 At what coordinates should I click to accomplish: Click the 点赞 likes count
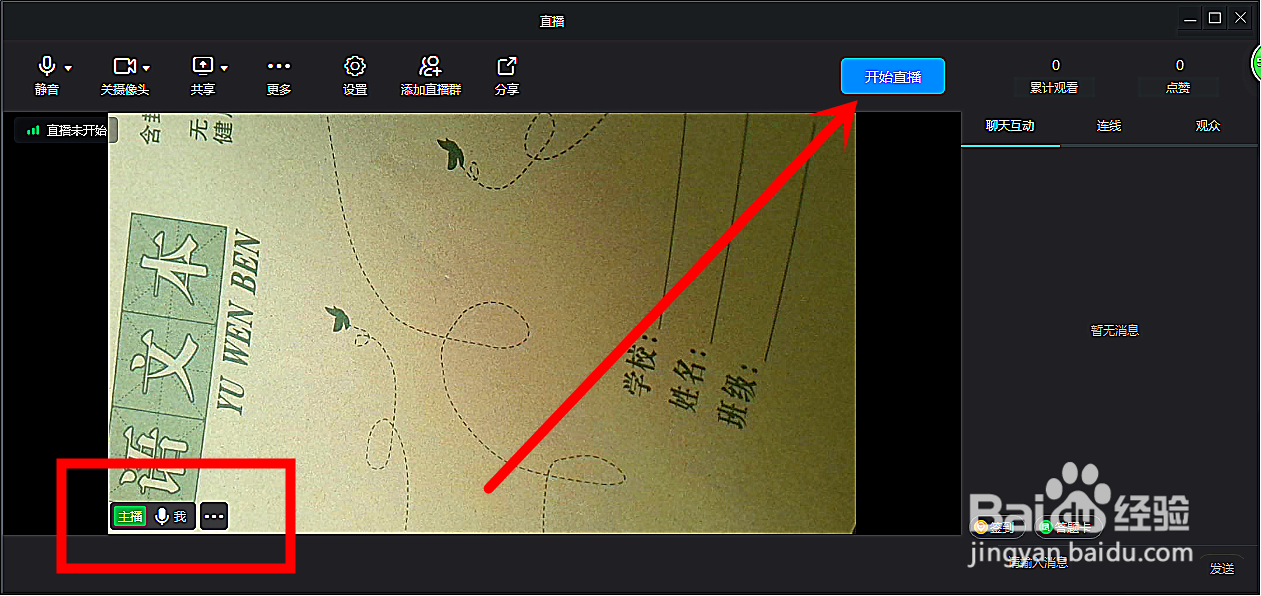tap(1179, 77)
